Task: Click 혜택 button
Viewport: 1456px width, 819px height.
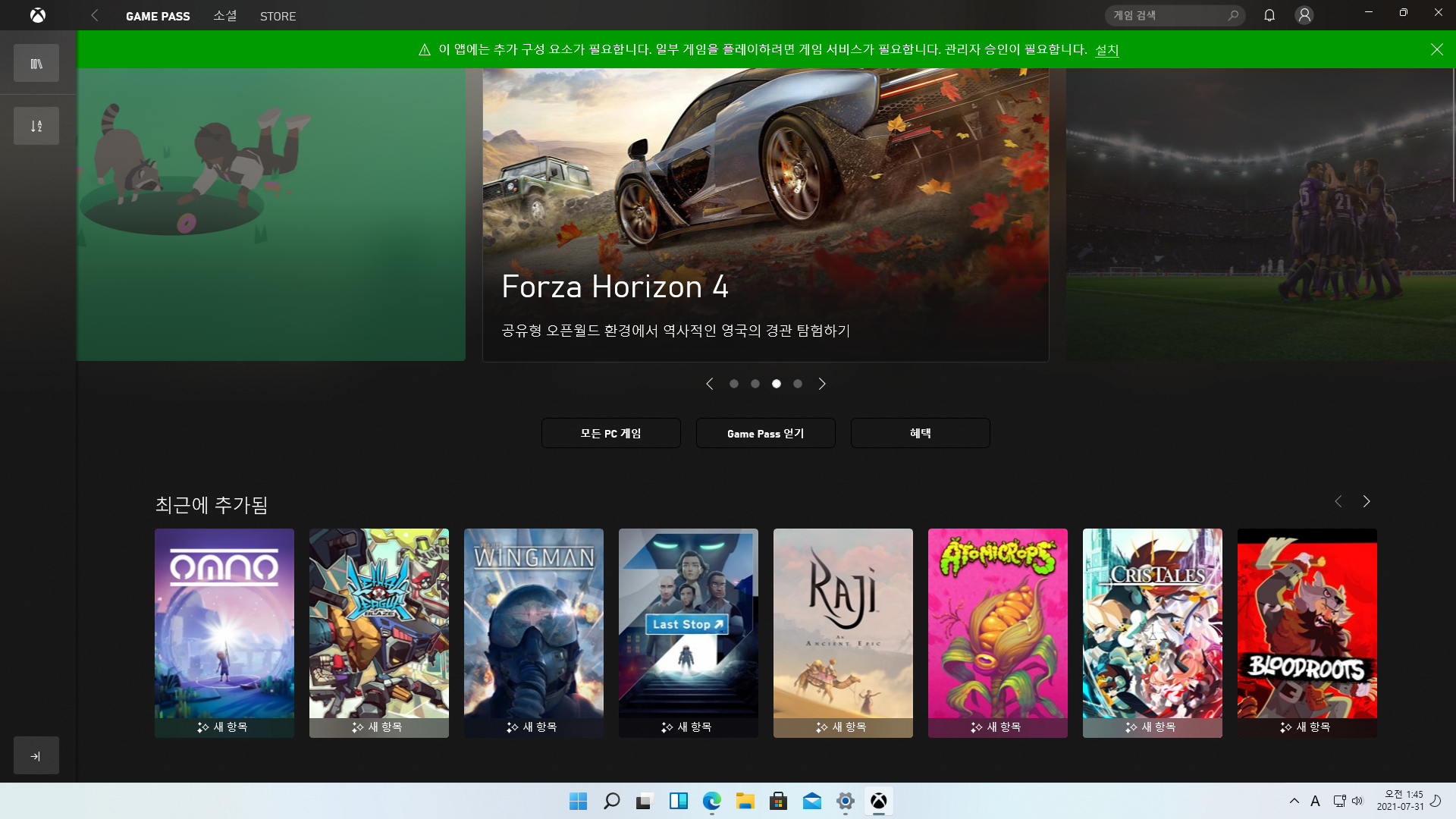Action: pyautogui.click(x=921, y=433)
